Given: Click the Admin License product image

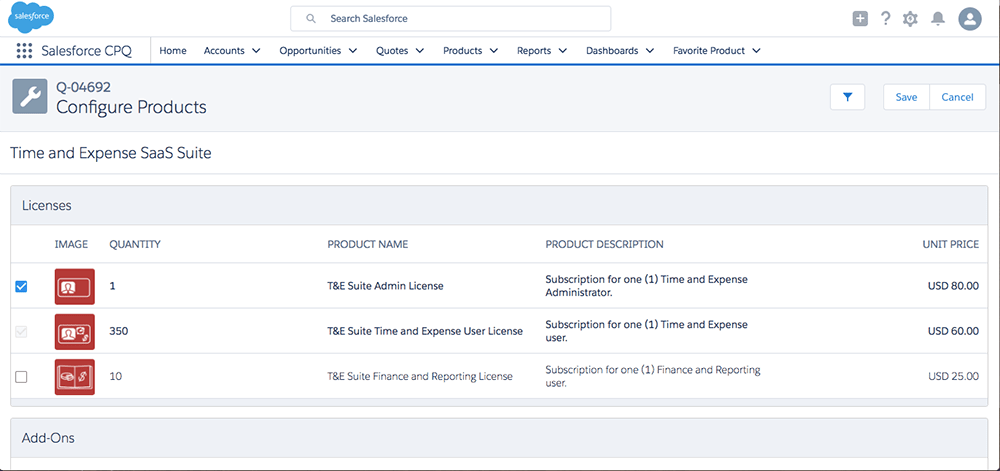Looking at the screenshot, I should click(x=75, y=287).
